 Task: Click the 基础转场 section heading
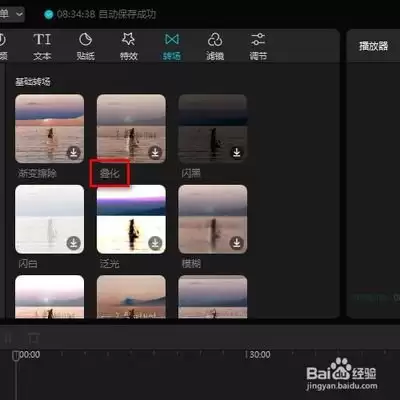pyautogui.click(x=33, y=82)
